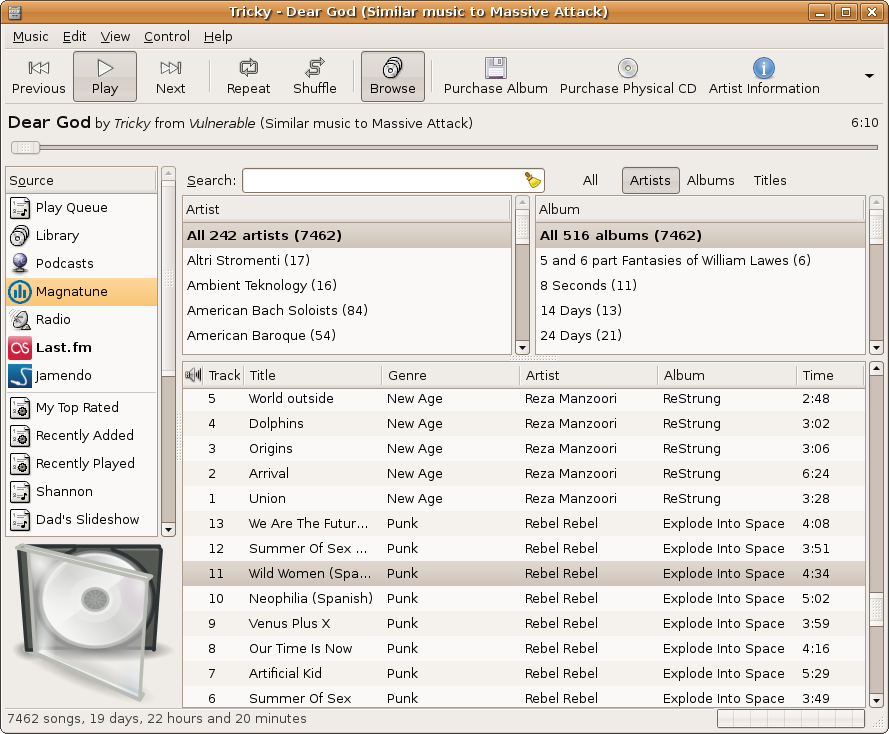The height and width of the screenshot is (734, 889).
Task: Select the All search filter
Action: click(x=590, y=180)
